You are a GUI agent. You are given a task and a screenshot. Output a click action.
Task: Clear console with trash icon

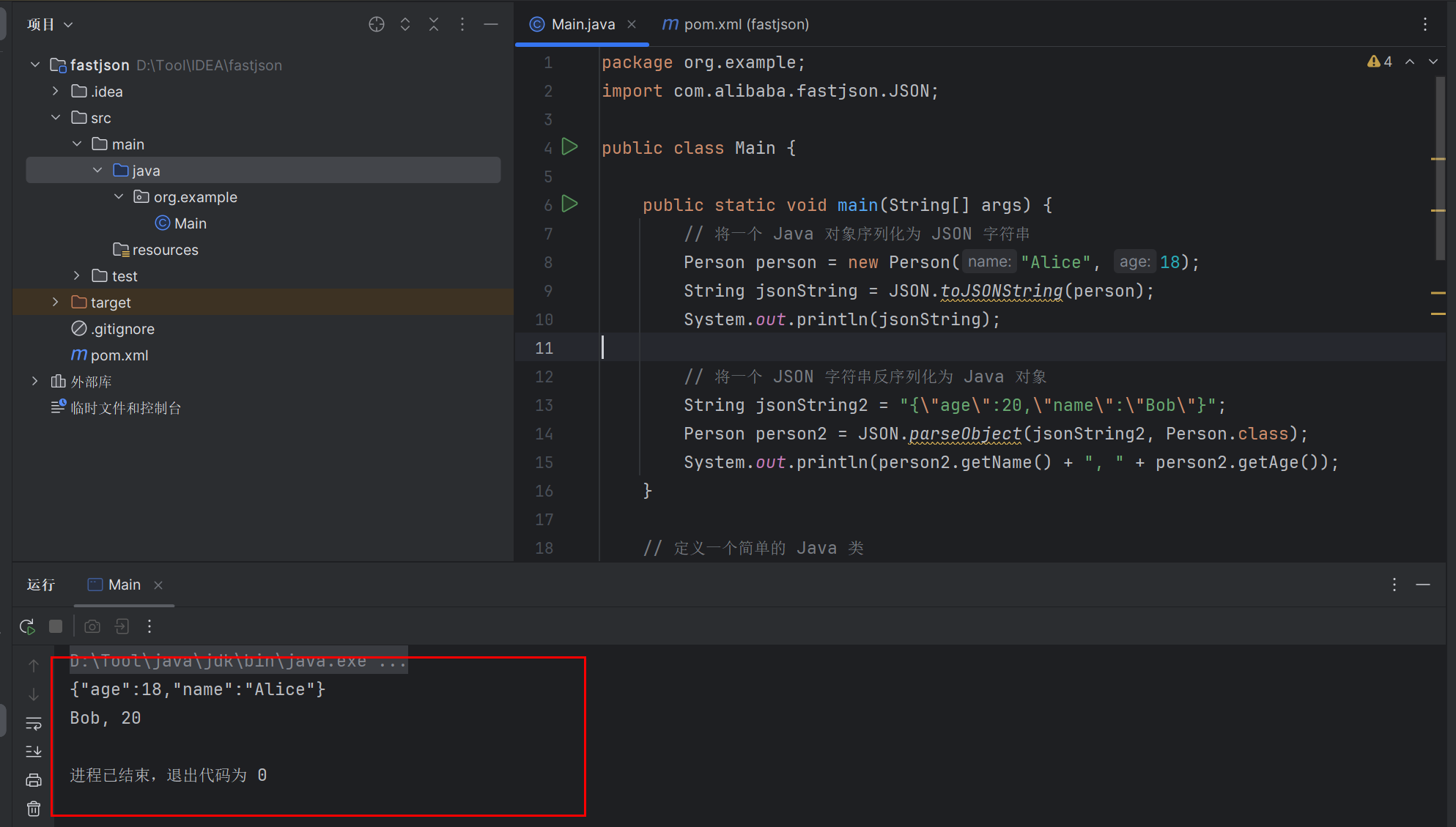tap(34, 809)
